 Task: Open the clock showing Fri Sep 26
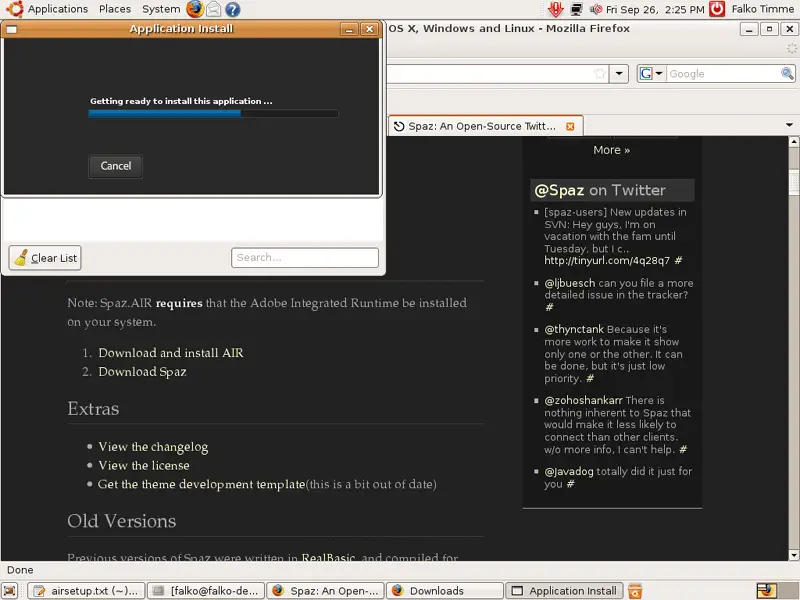[655, 9]
